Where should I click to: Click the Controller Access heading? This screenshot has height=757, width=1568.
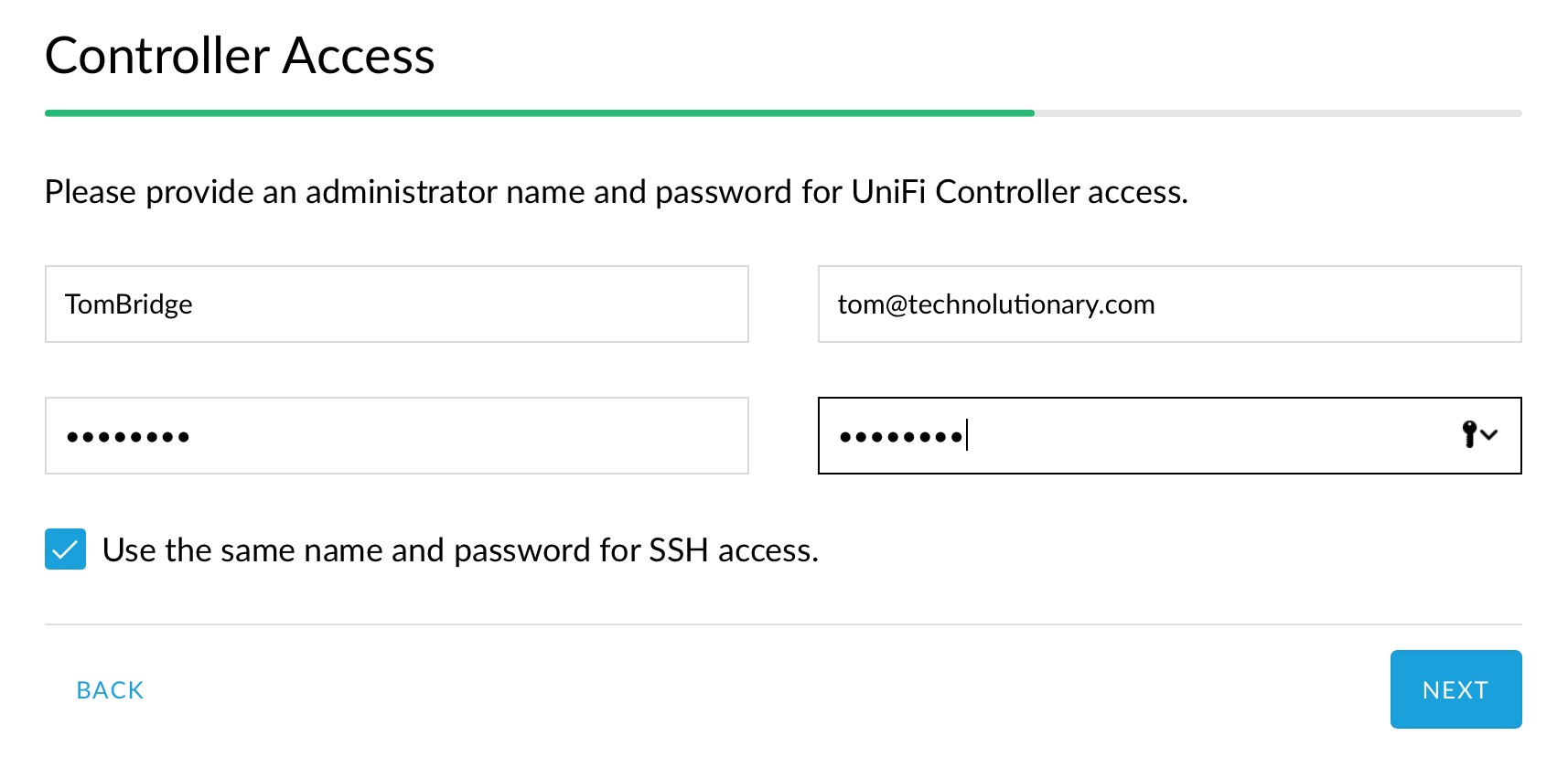pos(240,56)
